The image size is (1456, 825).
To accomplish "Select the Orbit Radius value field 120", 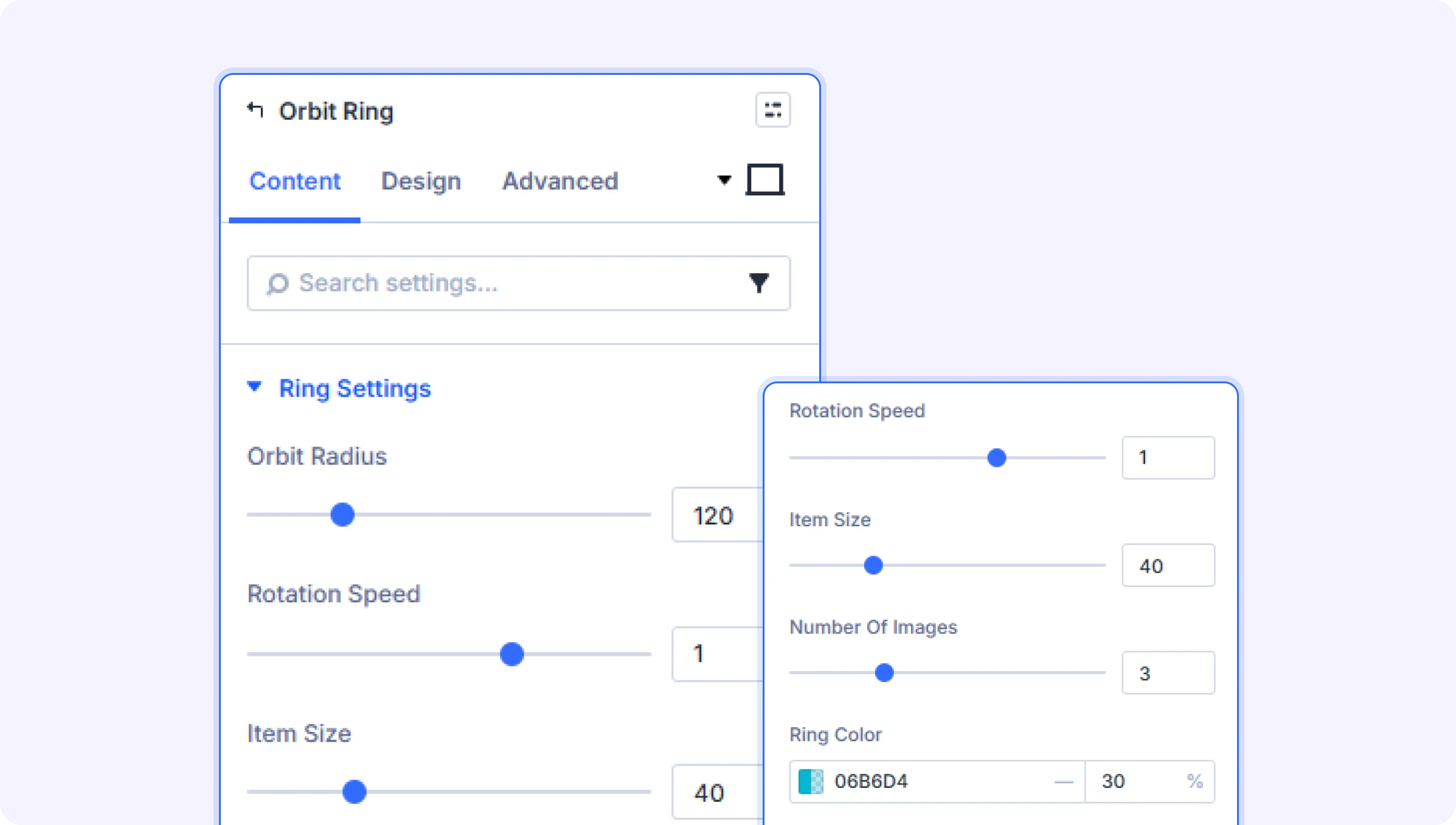I will coord(718,515).
